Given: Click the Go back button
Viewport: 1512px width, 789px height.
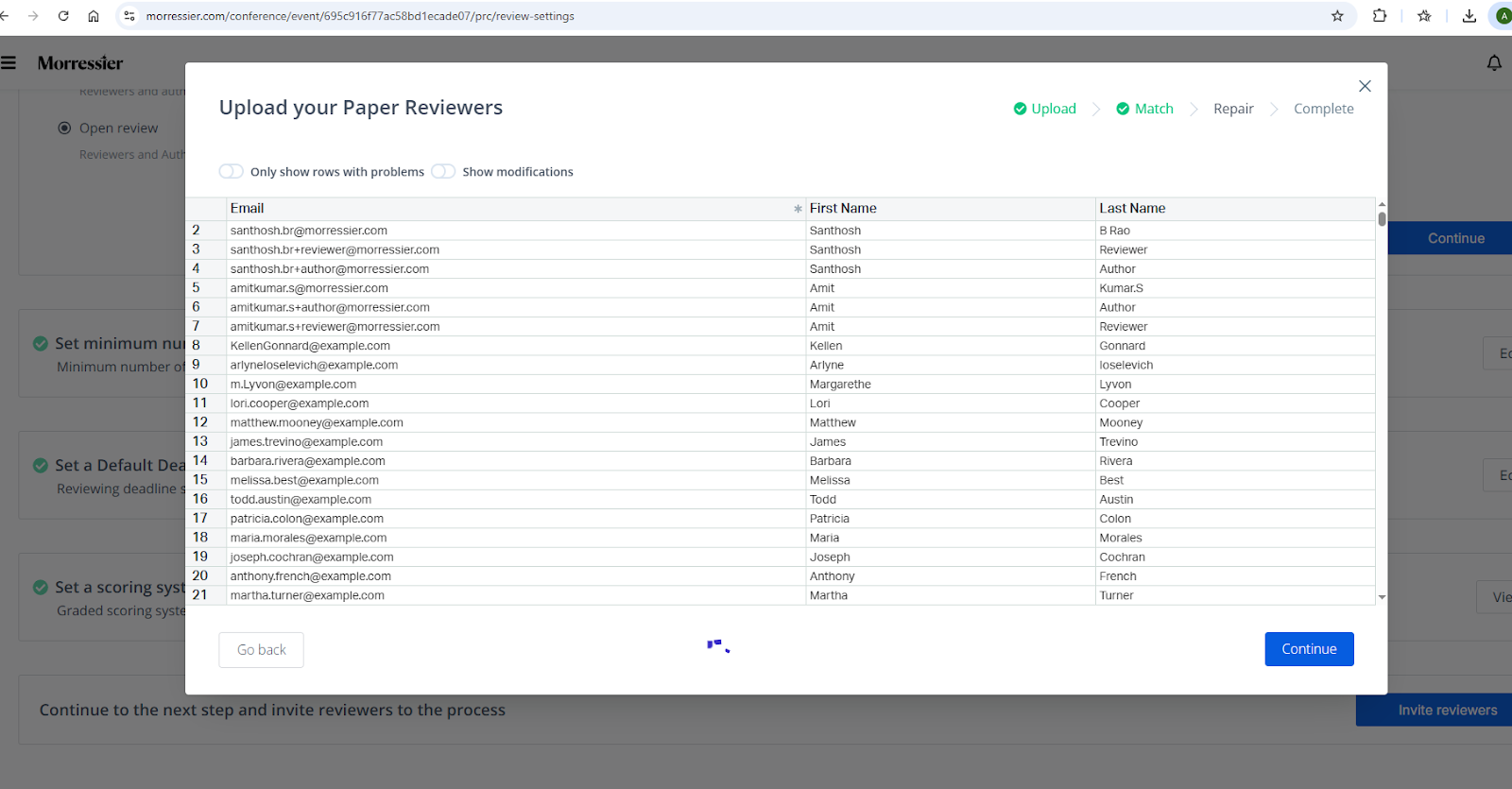Looking at the screenshot, I should pyautogui.click(x=261, y=650).
